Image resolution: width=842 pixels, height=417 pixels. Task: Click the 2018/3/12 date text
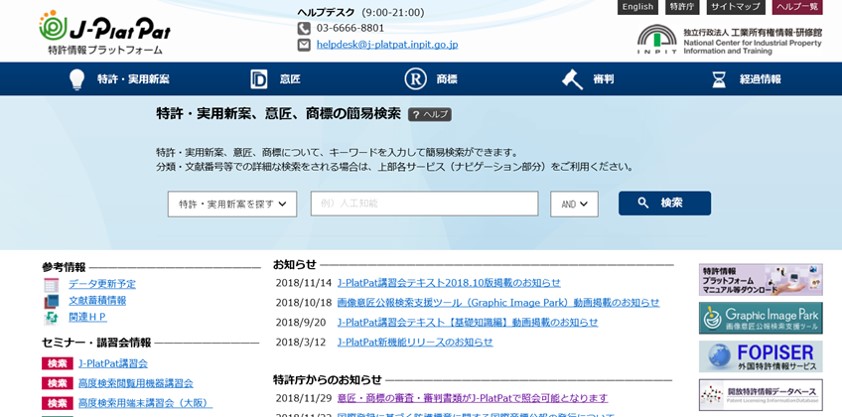301,342
